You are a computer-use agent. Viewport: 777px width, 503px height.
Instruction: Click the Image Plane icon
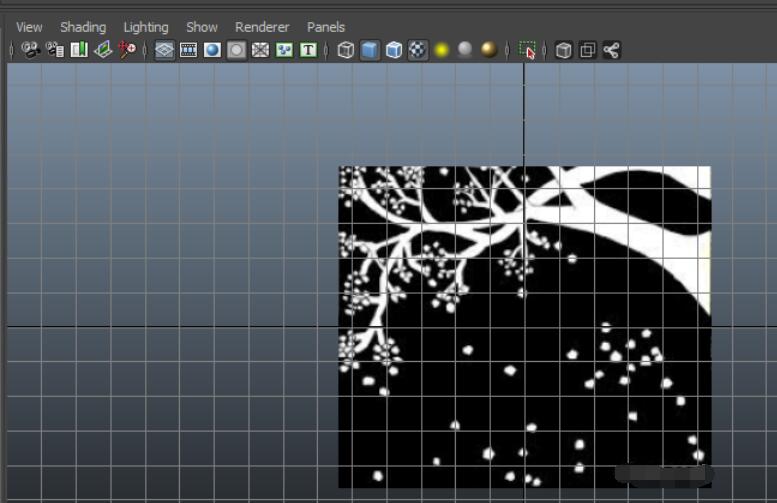103,50
